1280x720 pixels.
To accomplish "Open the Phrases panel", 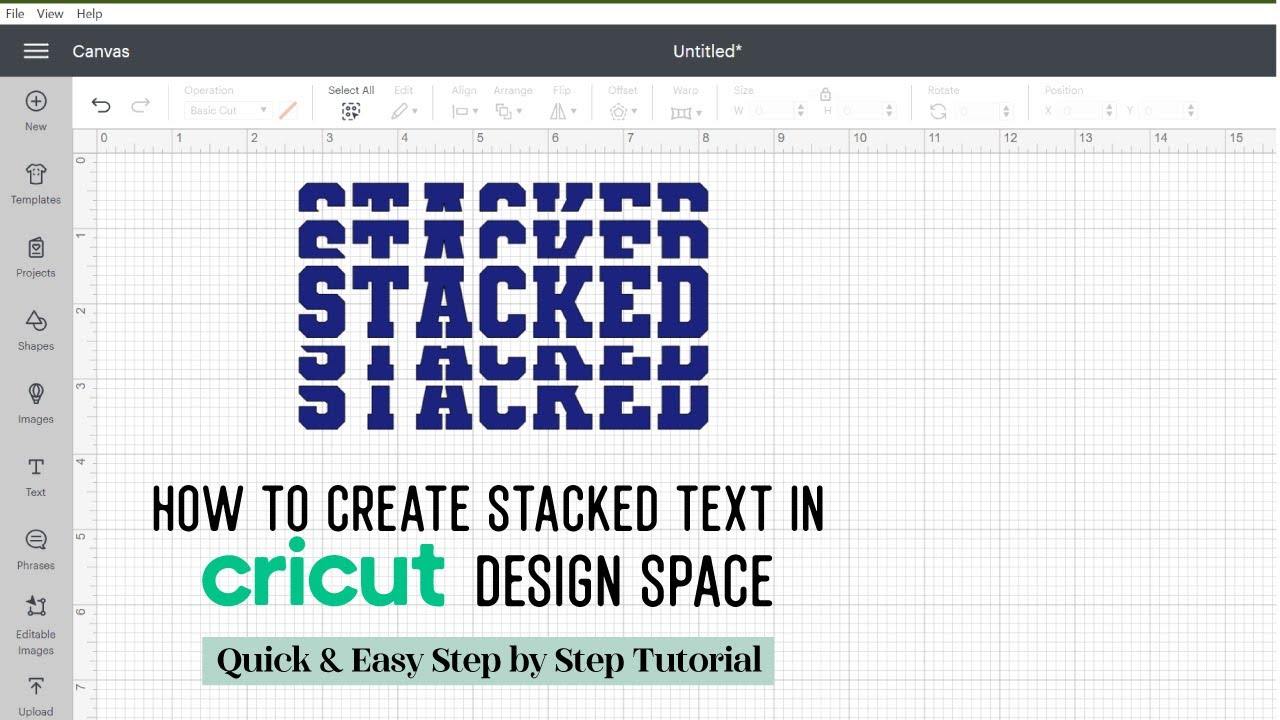I will pyautogui.click(x=36, y=549).
